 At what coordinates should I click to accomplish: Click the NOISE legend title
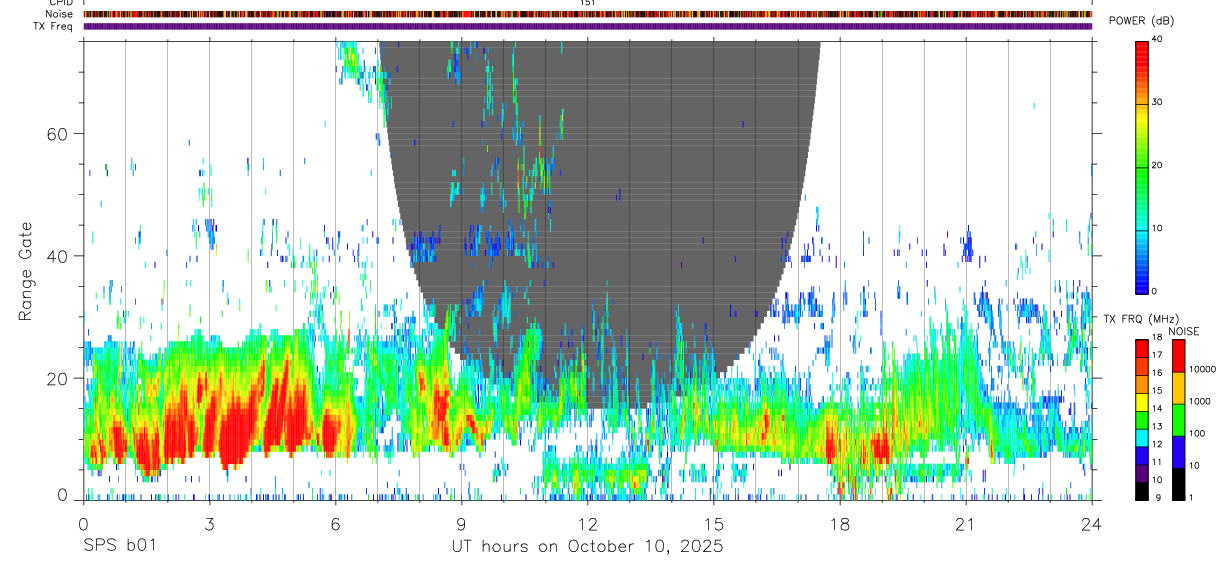tap(1184, 331)
